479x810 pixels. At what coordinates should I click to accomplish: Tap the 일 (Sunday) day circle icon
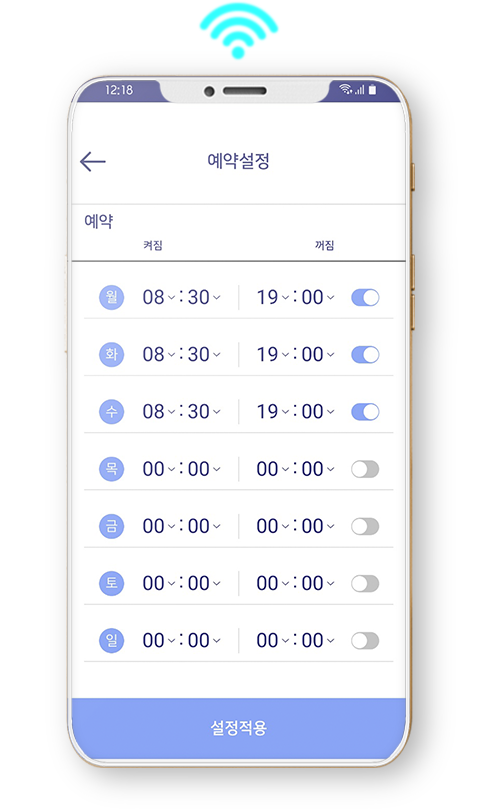pyautogui.click(x=112, y=641)
